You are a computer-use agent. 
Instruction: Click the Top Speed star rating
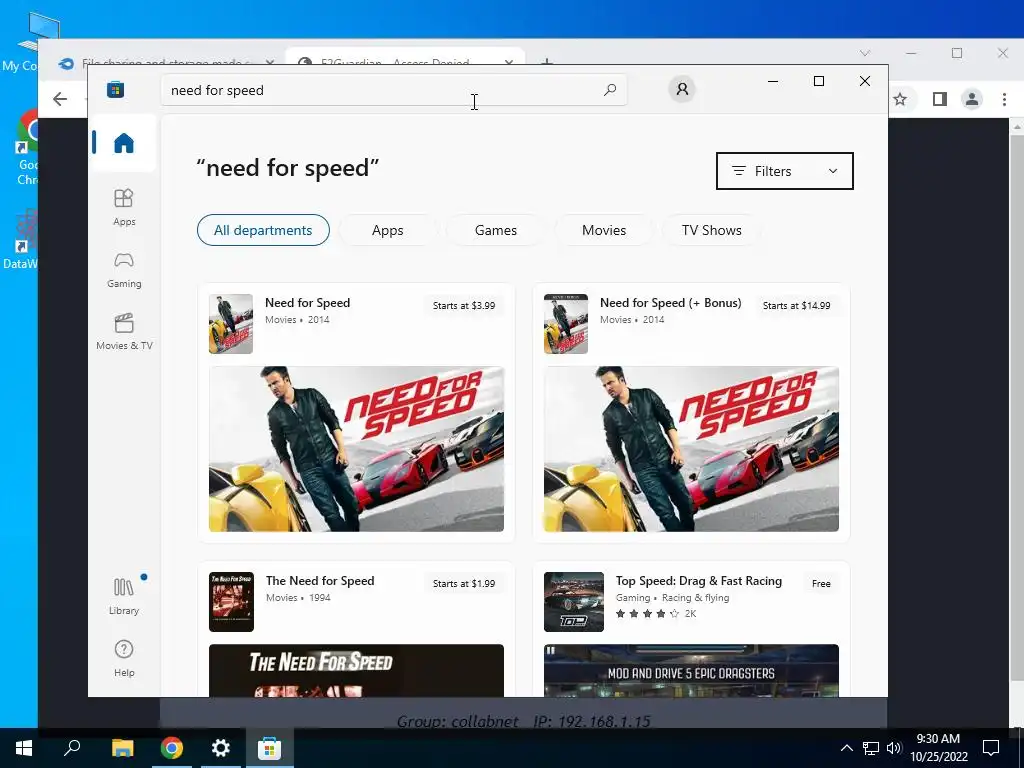(647, 613)
